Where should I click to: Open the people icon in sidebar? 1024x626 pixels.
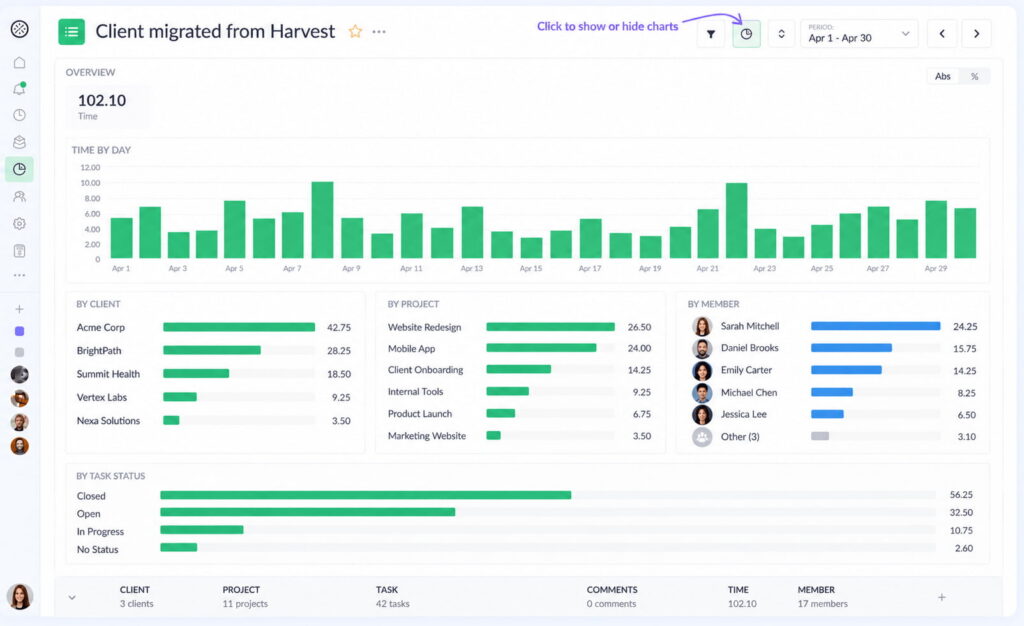click(x=20, y=196)
